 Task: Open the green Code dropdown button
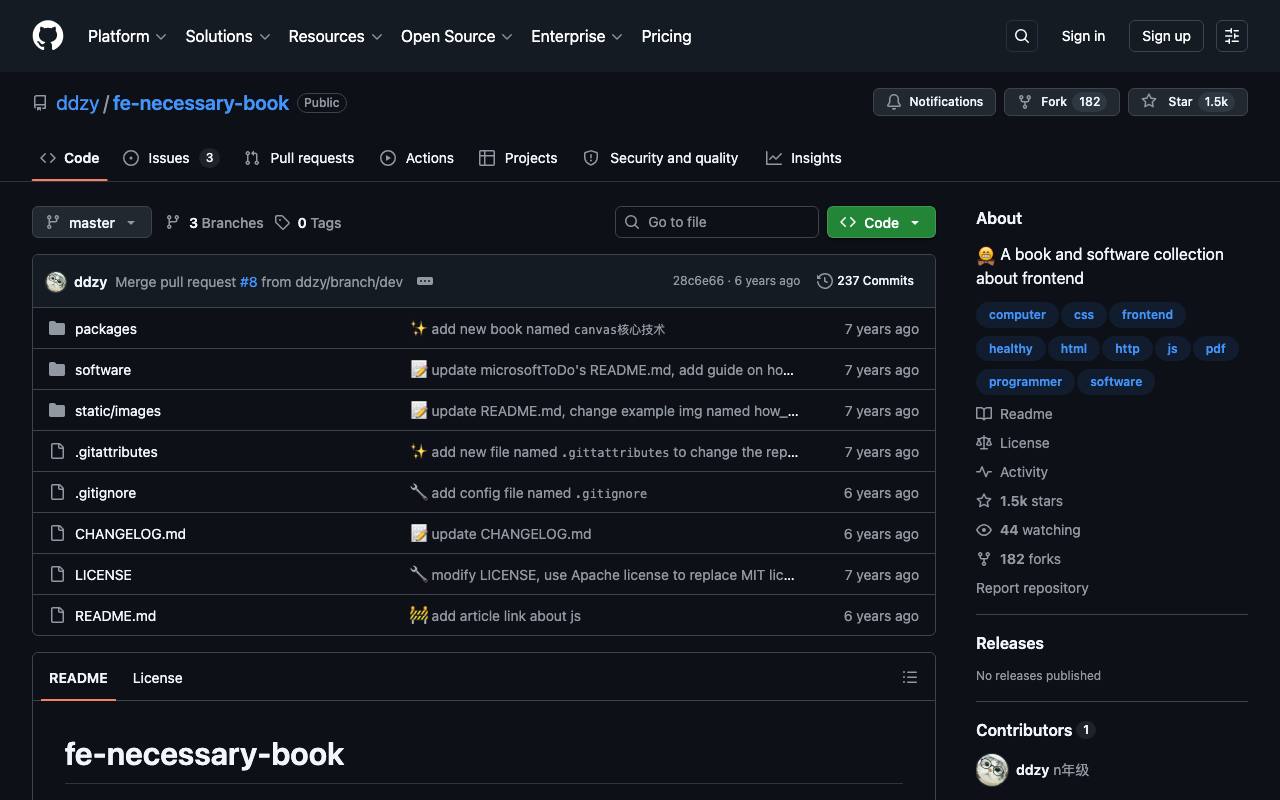[x=881, y=222]
